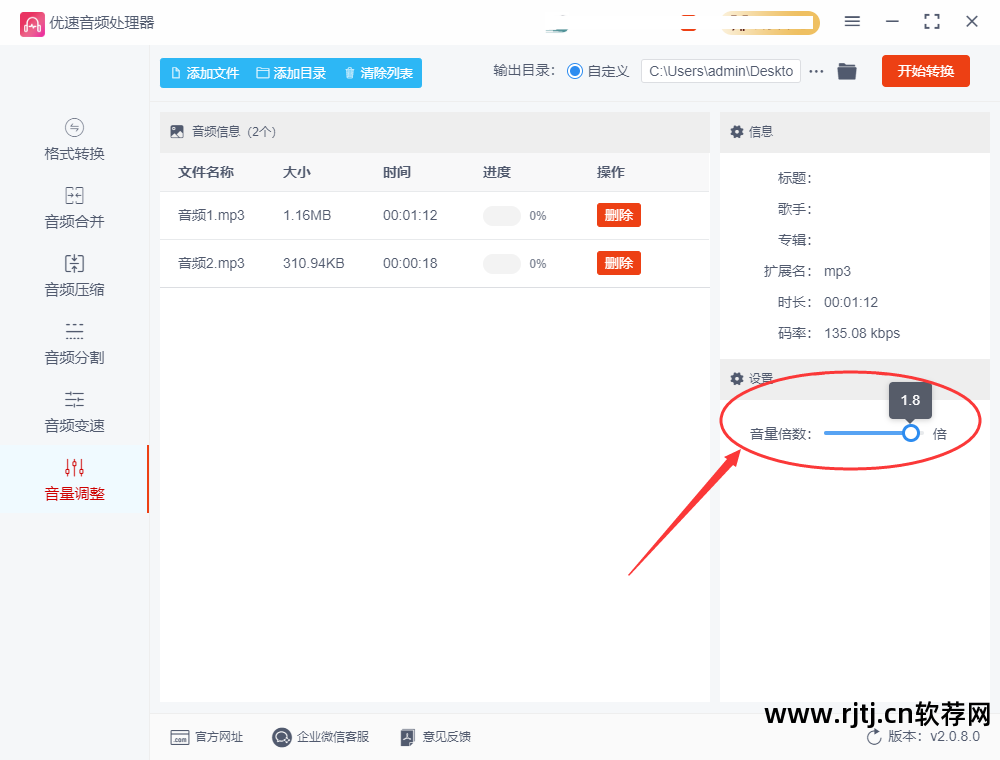The width and height of the screenshot is (1000, 760).
Task: Click the 310.94KB size cell
Action: coord(314,263)
